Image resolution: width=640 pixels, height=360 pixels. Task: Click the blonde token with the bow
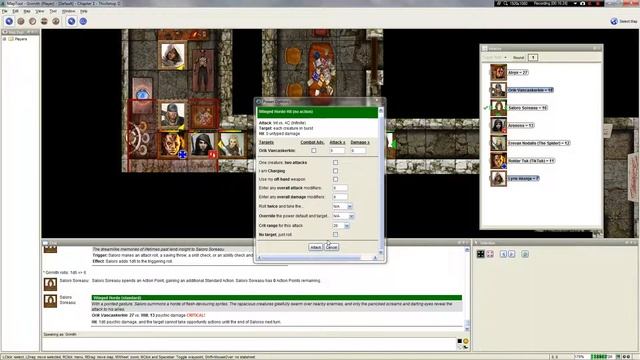pyautogui.click(x=232, y=144)
